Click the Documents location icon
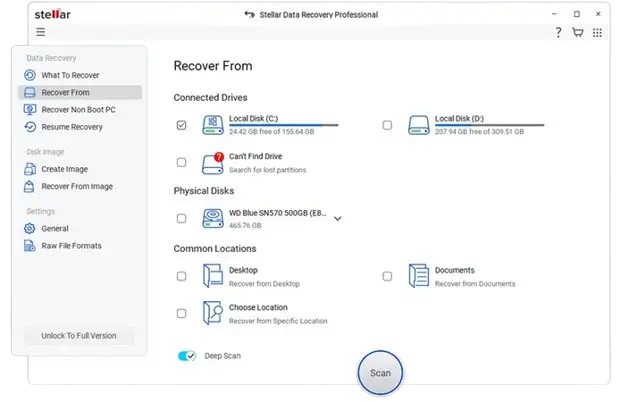Image resolution: width=621 pixels, height=402 pixels. [x=419, y=276]
